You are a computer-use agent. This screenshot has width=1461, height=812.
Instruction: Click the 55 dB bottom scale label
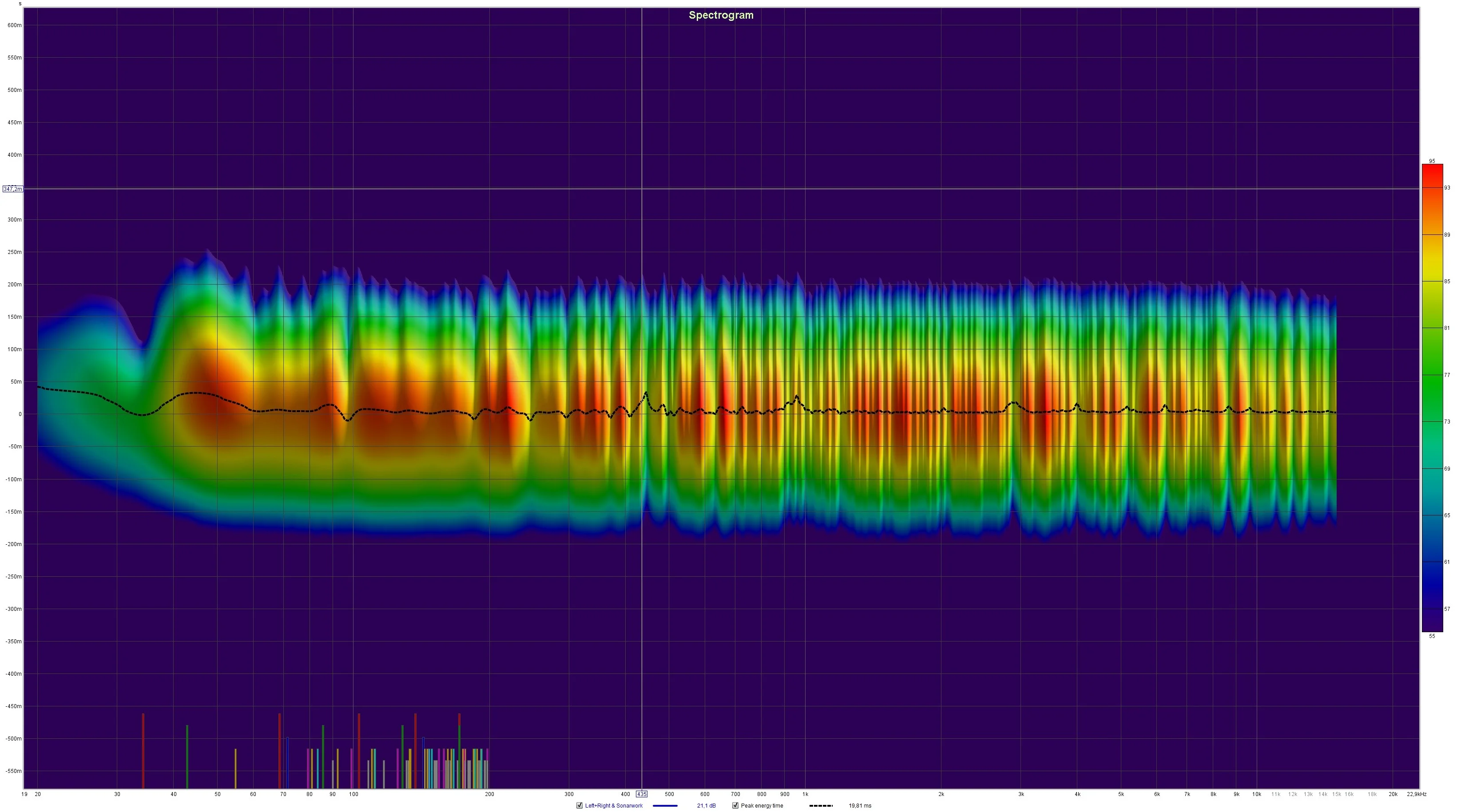coord(1432,636)
